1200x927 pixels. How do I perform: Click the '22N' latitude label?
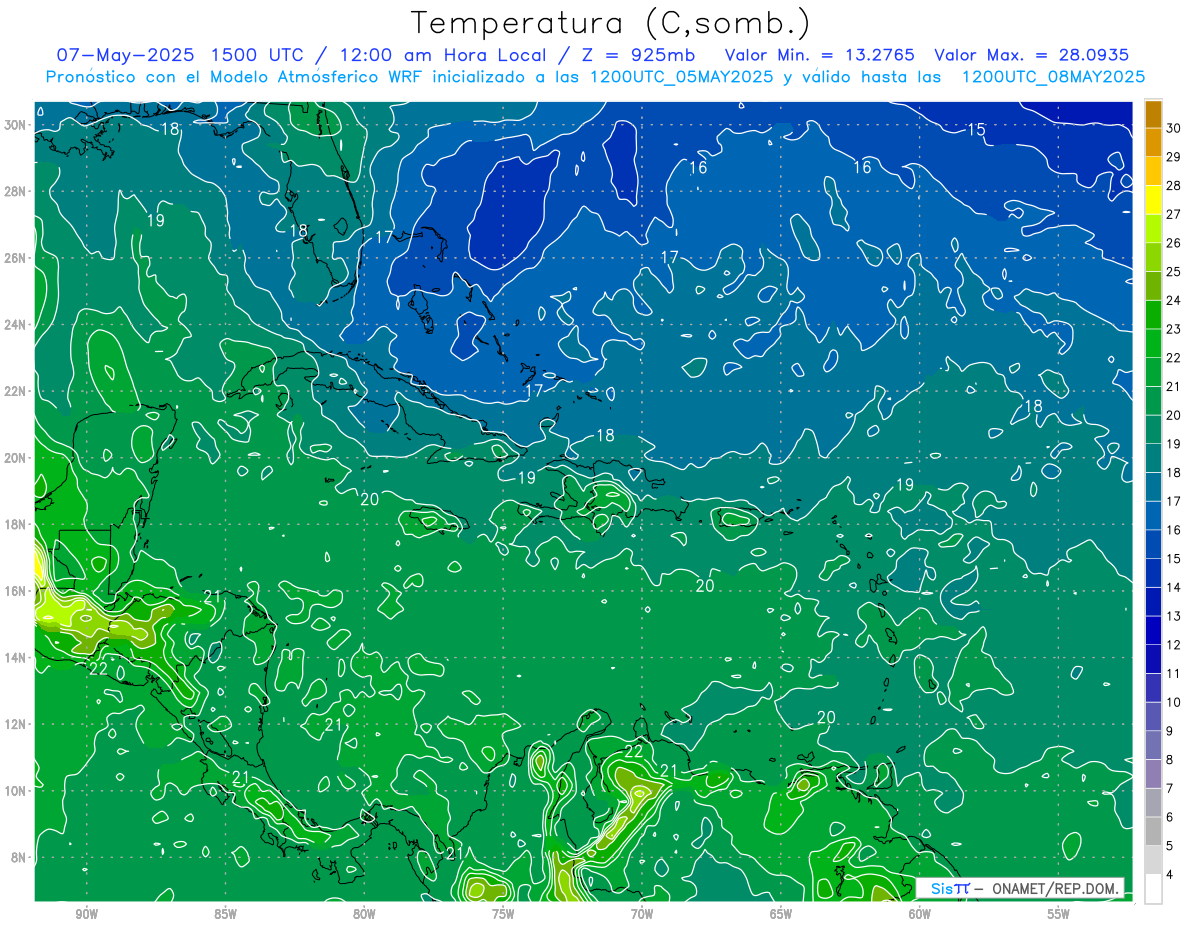pyautogui.click(x=14, y=391)
